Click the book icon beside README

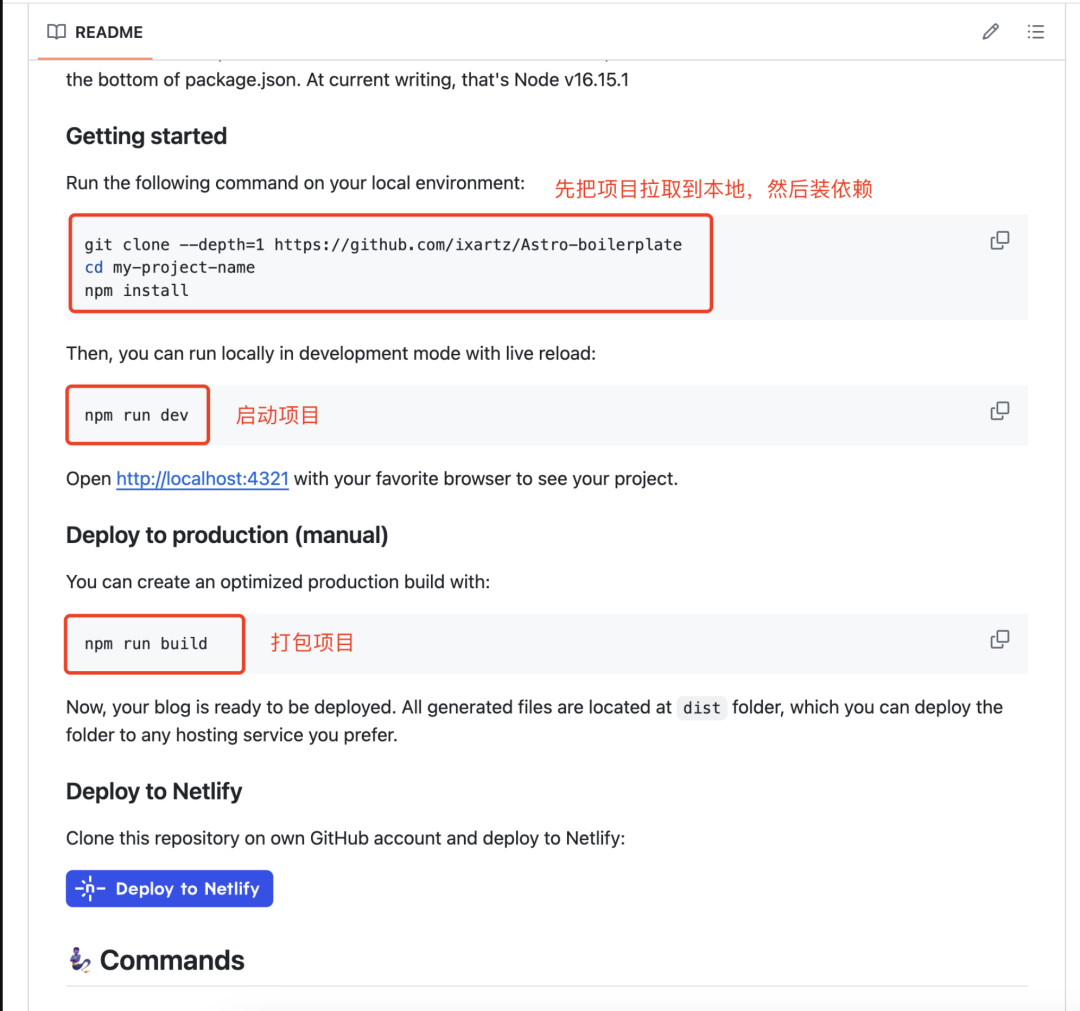click(56, 32)
